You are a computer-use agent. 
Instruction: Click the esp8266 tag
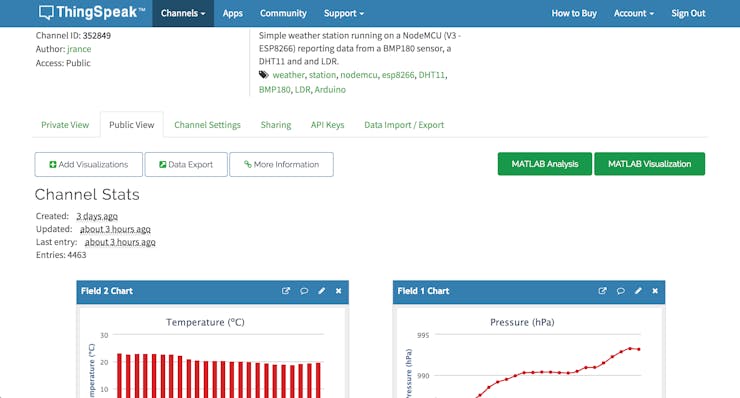point(398,75)
